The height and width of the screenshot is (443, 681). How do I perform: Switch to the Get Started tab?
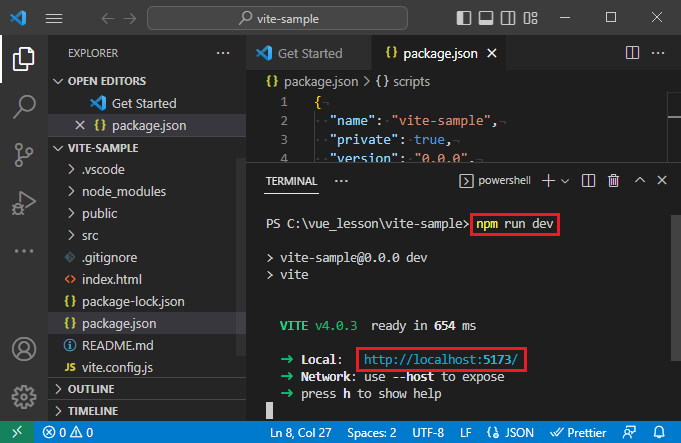[309, 53]
